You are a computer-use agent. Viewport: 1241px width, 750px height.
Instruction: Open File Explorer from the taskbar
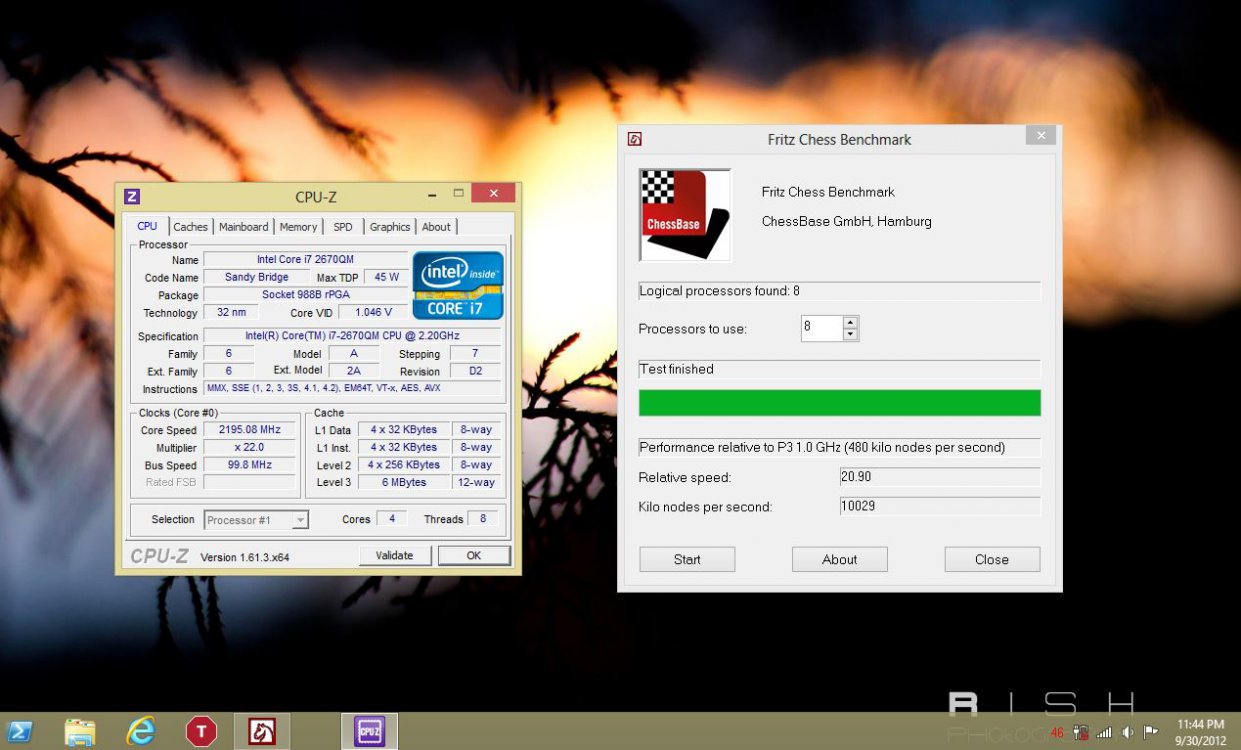(80, 731)
